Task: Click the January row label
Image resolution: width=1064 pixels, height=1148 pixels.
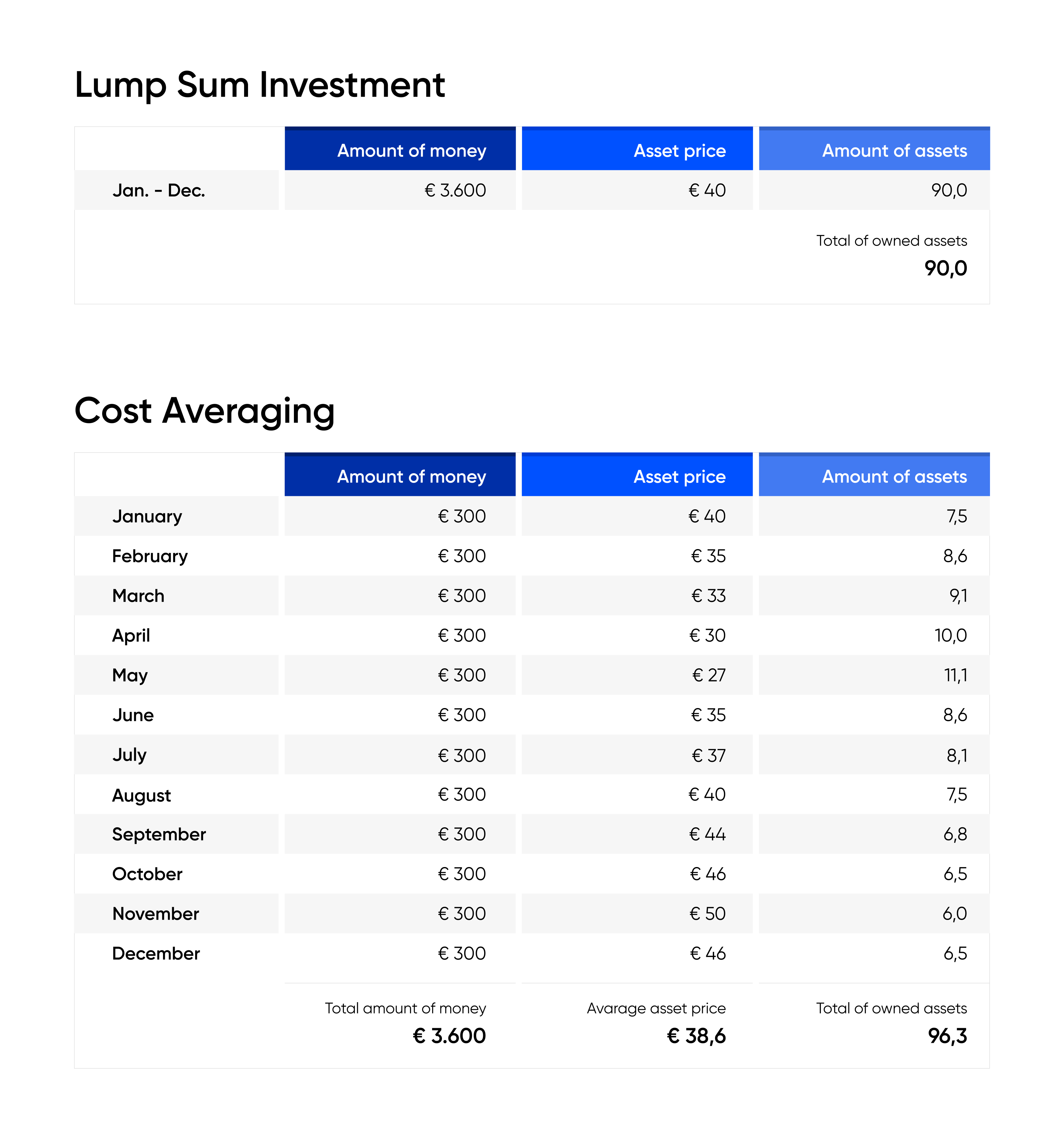Action: tap(147, 516)
